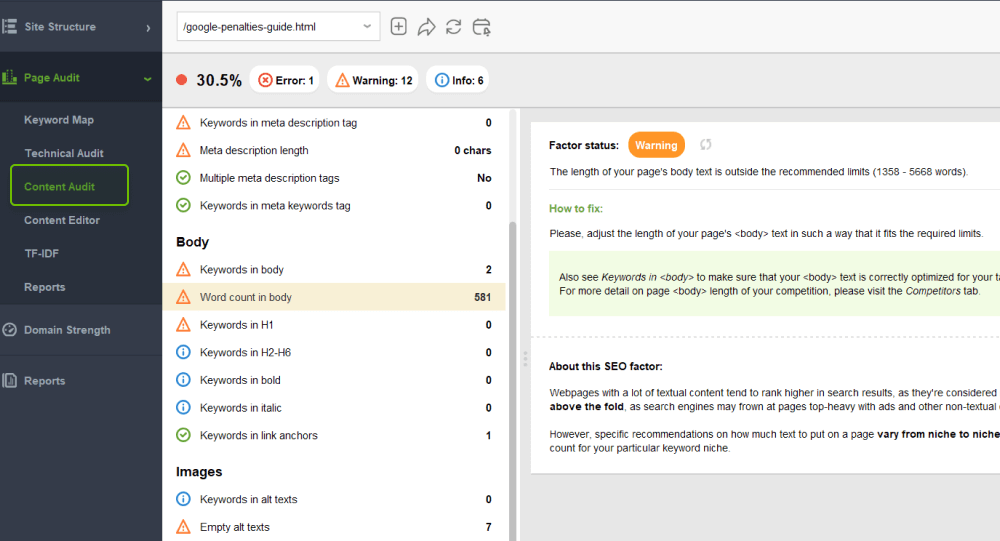Click the panel splitter handle dots
The height and width of the screenshot is (541, 1000).
(x=526, y=358)
